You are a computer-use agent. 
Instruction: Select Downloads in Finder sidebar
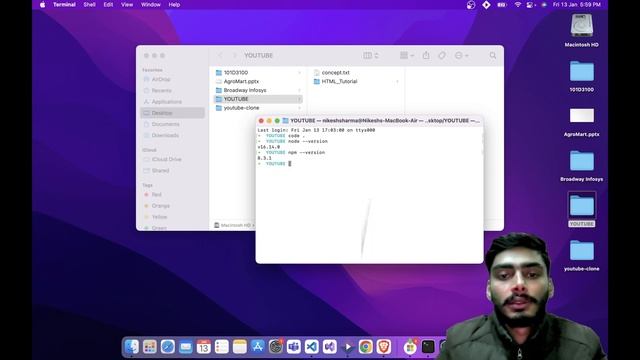coord(173,135)
